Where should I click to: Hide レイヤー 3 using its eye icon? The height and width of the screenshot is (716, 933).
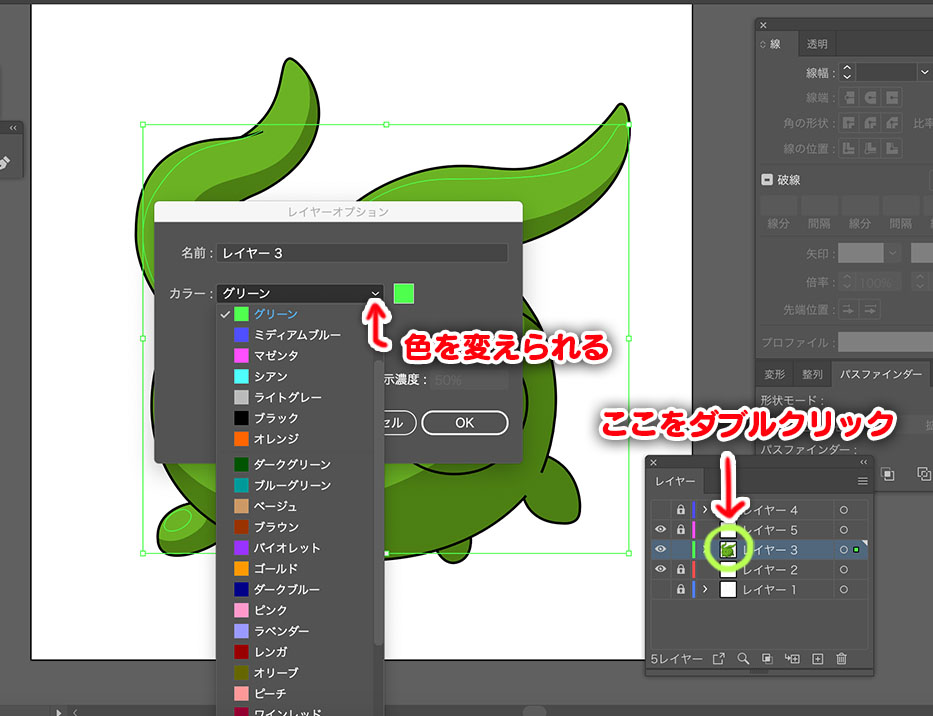pyautogui.click(x=660, y=549)
